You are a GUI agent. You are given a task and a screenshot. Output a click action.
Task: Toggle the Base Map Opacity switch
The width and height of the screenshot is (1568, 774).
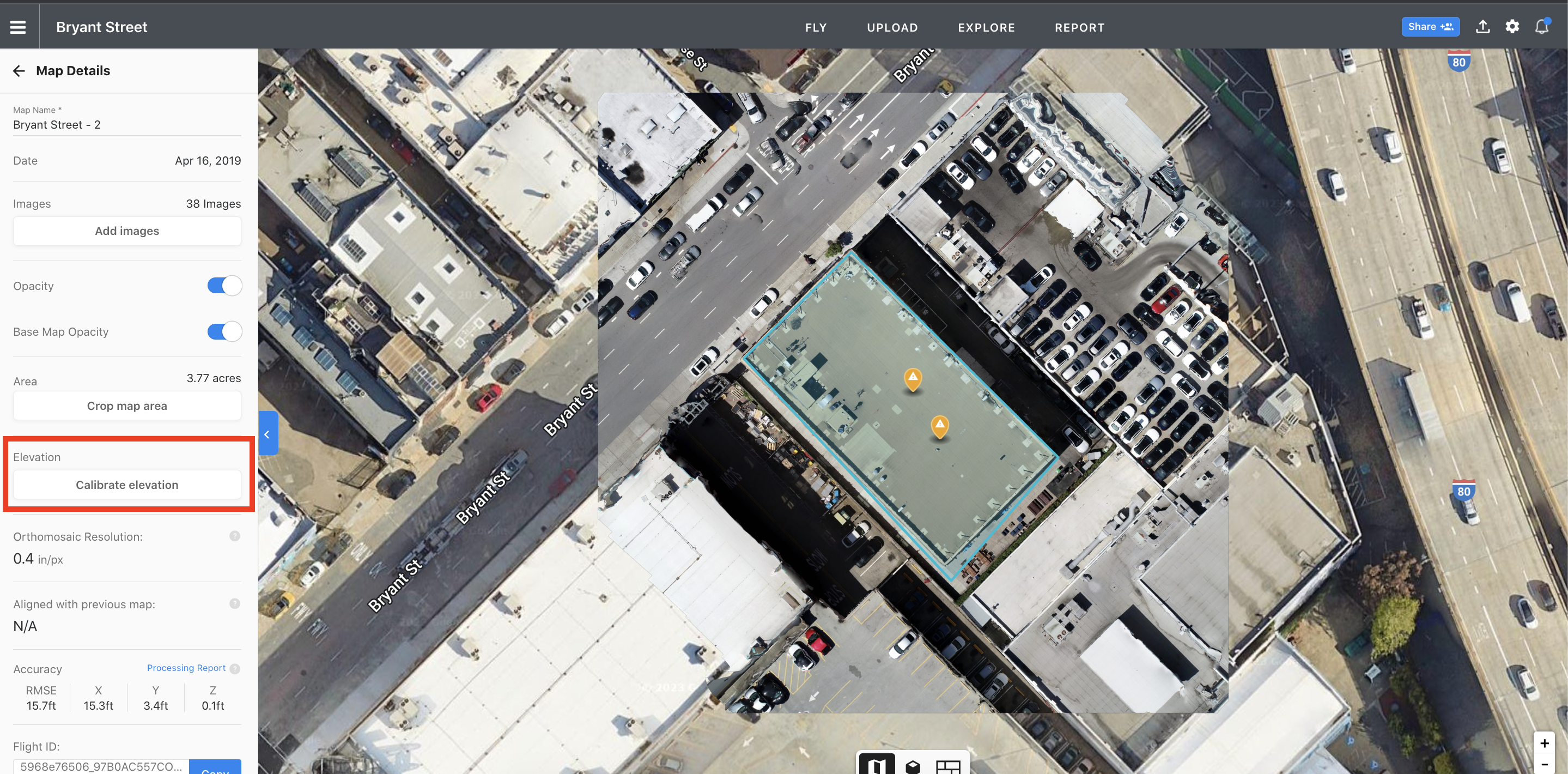(x=224, y=332)
